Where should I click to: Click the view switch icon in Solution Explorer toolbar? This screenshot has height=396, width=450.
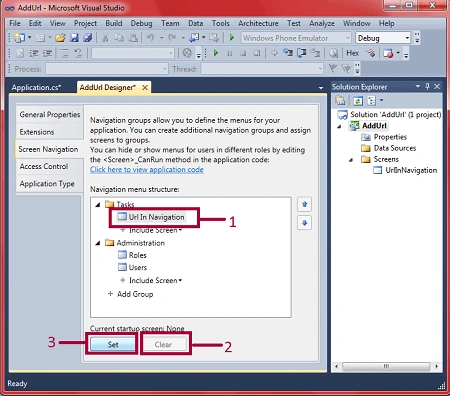(x=371, y=100)
